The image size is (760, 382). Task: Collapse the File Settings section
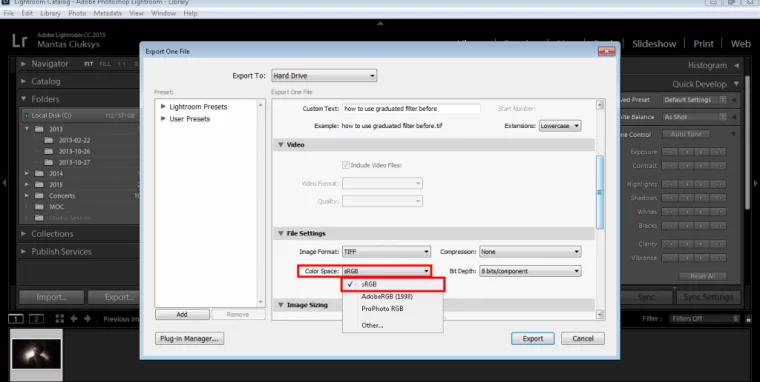coord(280,233)
